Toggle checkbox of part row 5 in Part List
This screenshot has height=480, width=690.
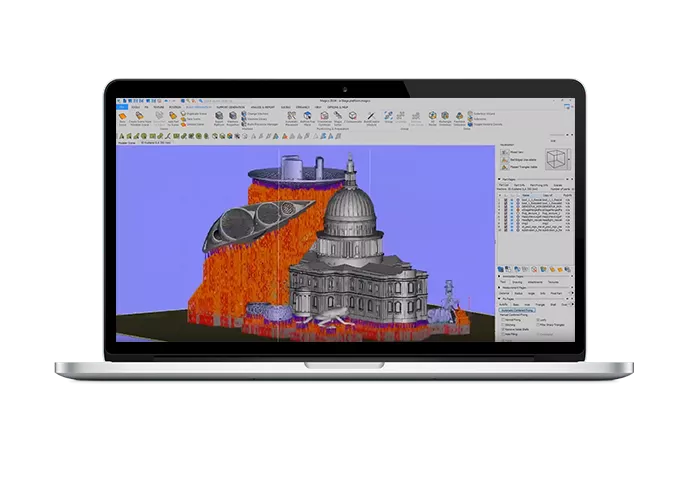pyautogui.click(x=506, y=213)
